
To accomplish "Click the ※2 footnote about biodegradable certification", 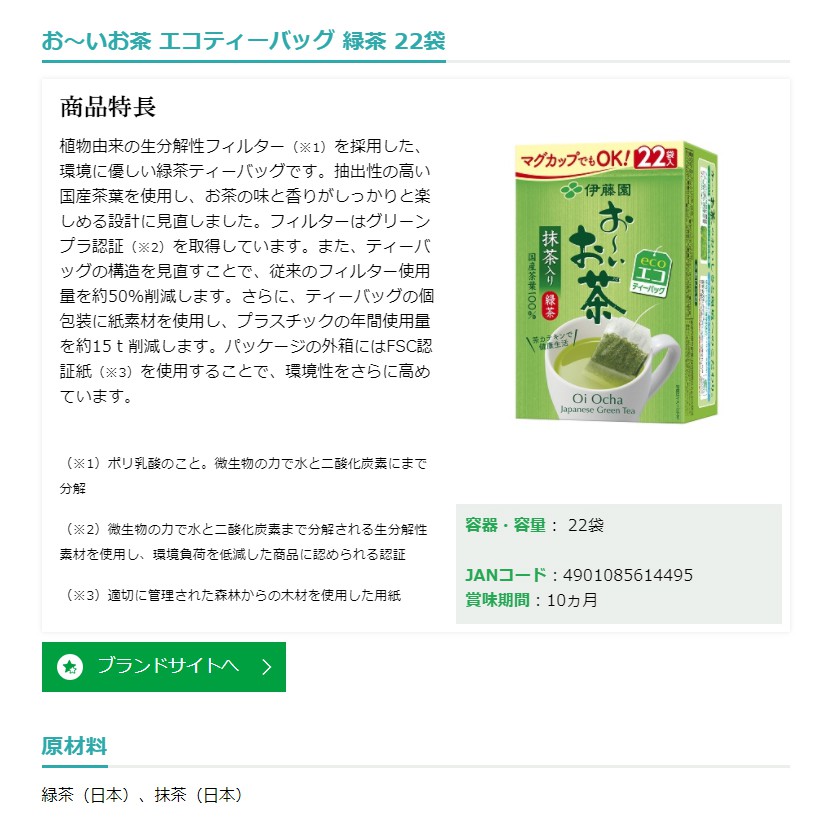I will point(243,542).
